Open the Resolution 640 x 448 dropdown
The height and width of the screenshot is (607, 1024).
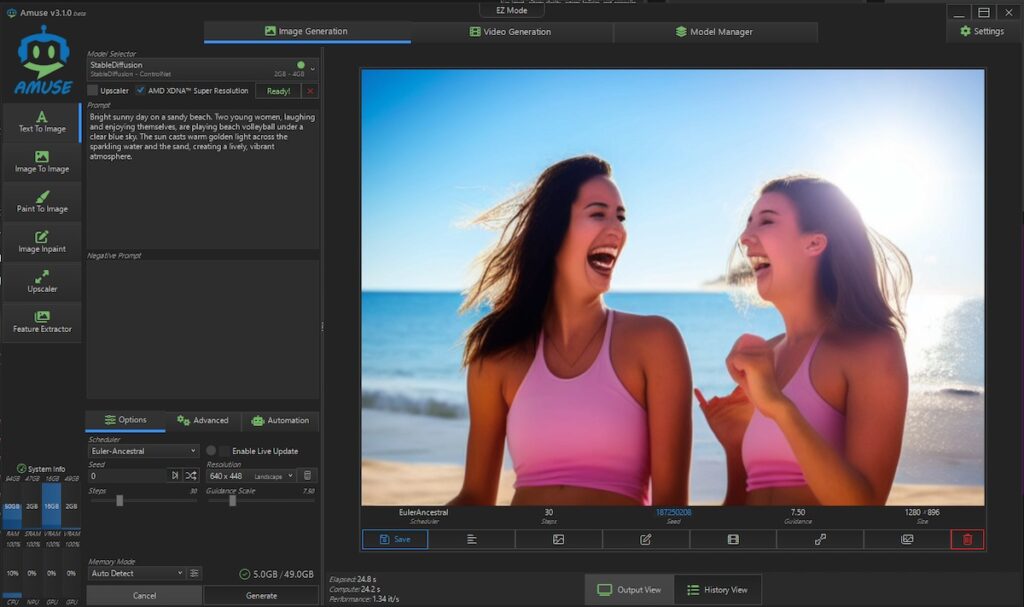250,476
